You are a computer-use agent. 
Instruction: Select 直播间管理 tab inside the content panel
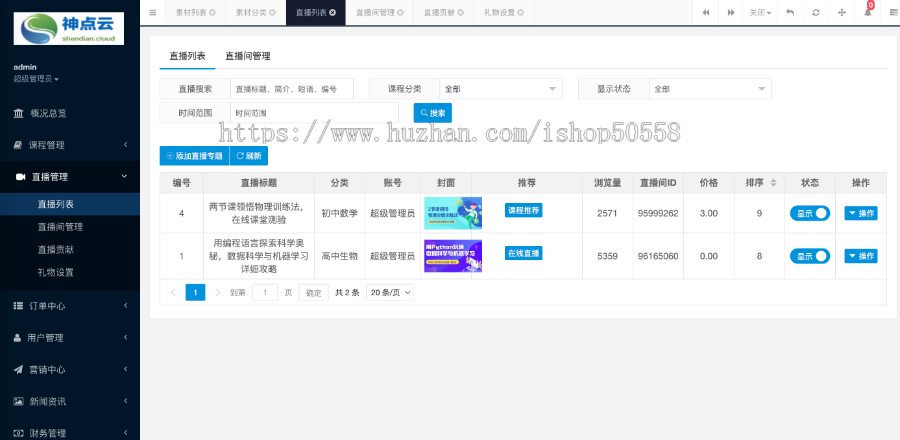pos(247,56)
